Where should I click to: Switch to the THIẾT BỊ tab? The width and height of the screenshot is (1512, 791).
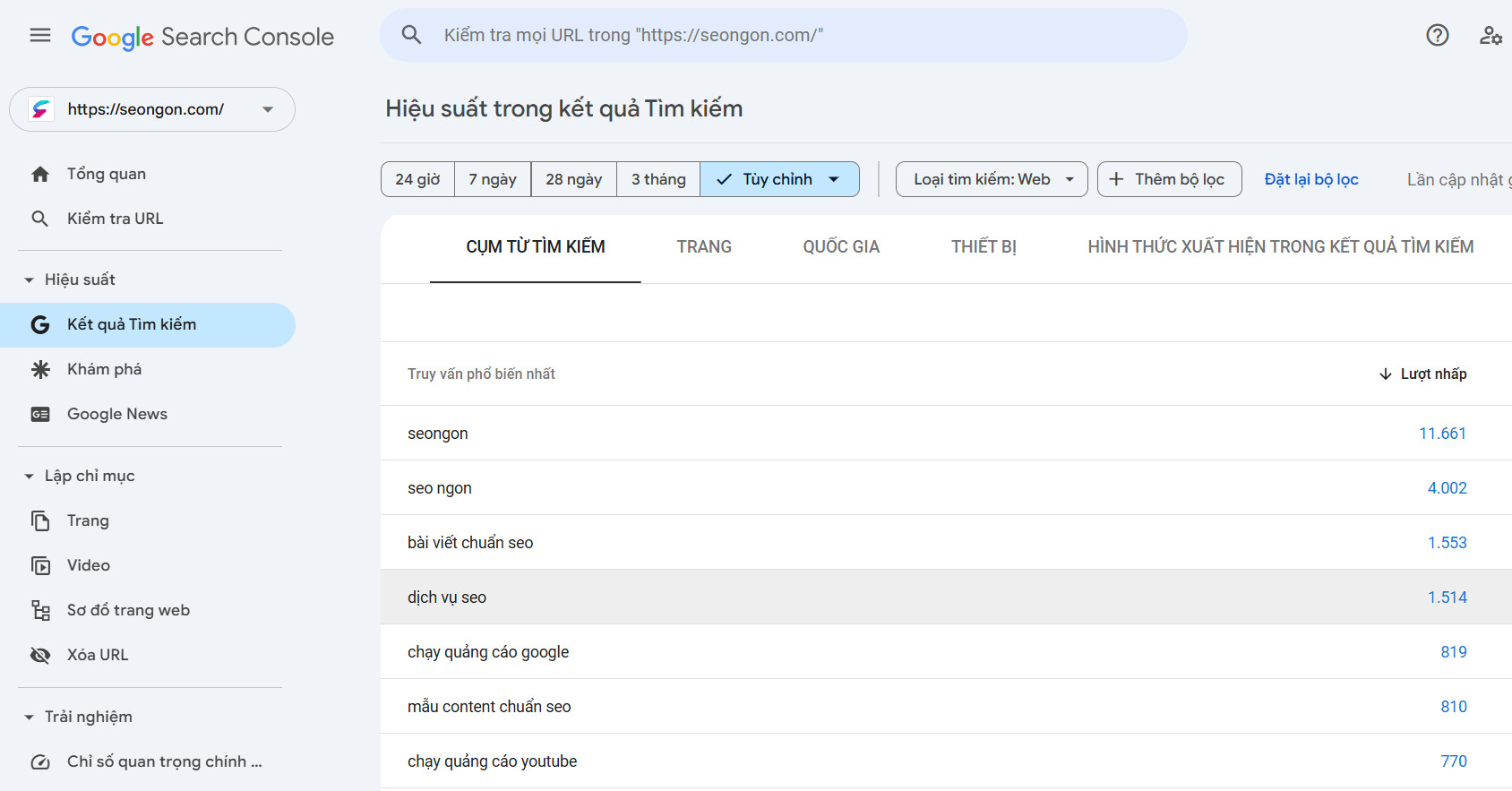[x=984, y=247]
